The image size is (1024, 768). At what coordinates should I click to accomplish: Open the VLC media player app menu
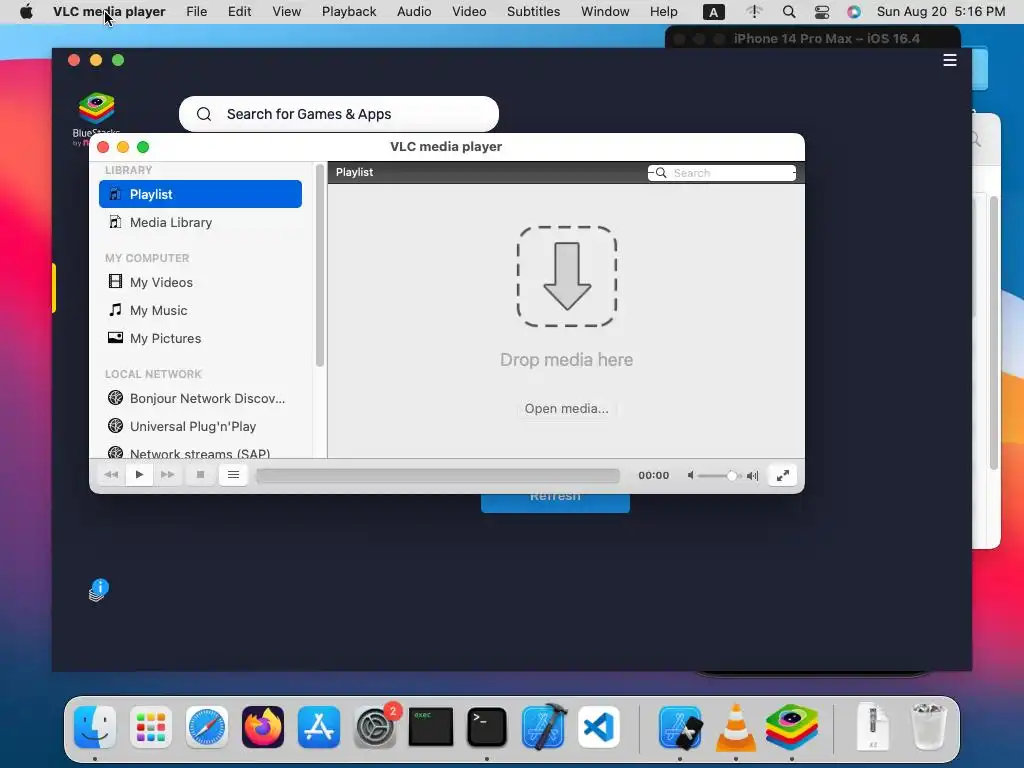pyautogui.click(x=109, y=12)
